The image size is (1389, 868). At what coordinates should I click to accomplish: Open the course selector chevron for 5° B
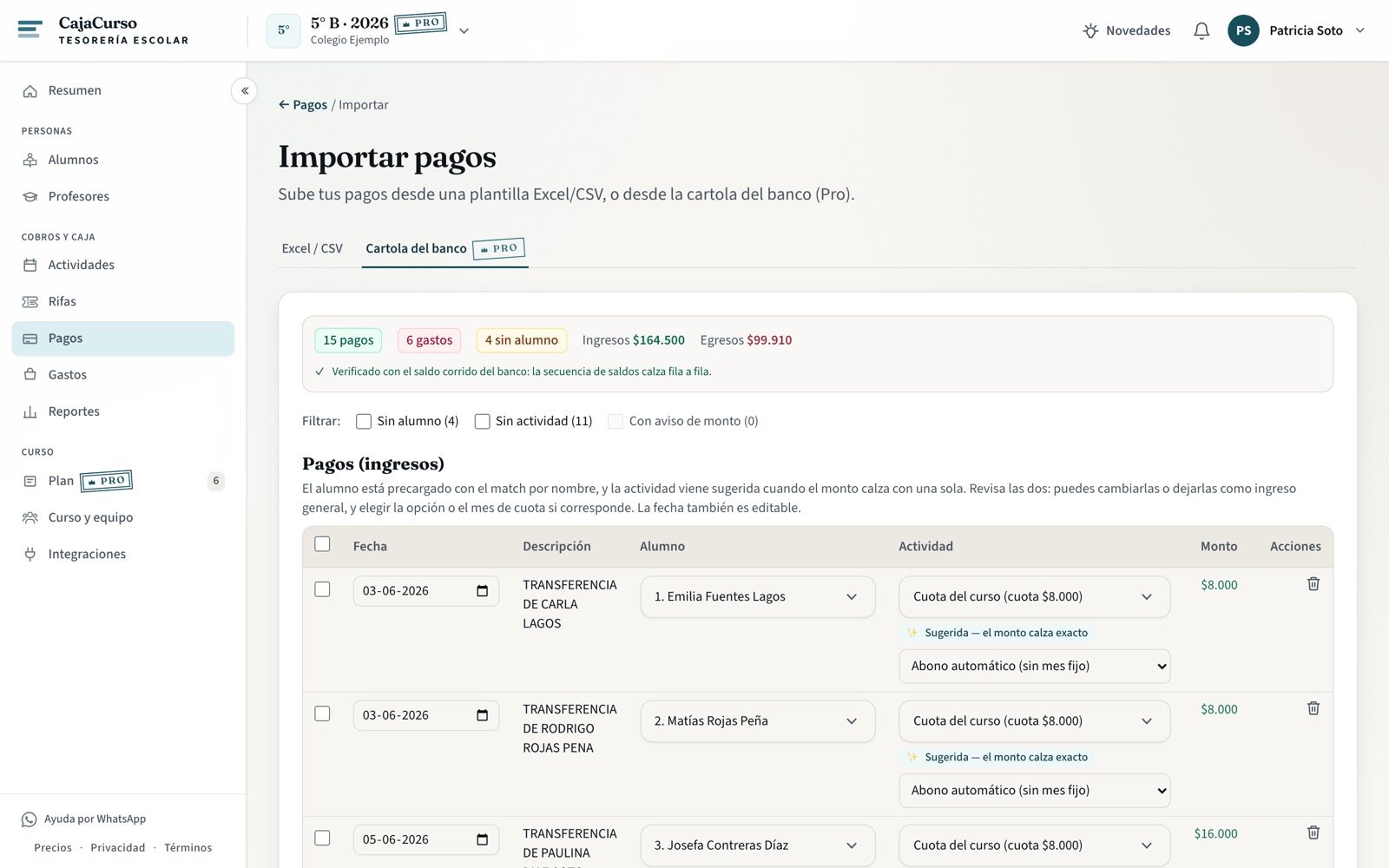coord(464,31)
